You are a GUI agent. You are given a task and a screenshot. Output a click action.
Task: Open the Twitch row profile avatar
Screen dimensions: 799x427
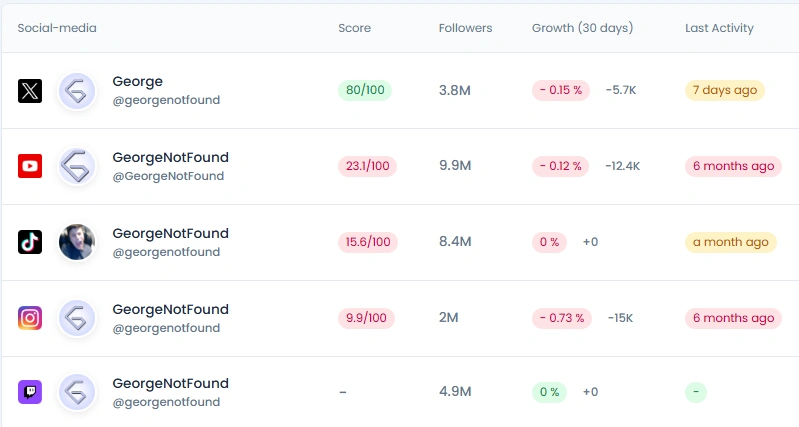click(x=77, y=392)
